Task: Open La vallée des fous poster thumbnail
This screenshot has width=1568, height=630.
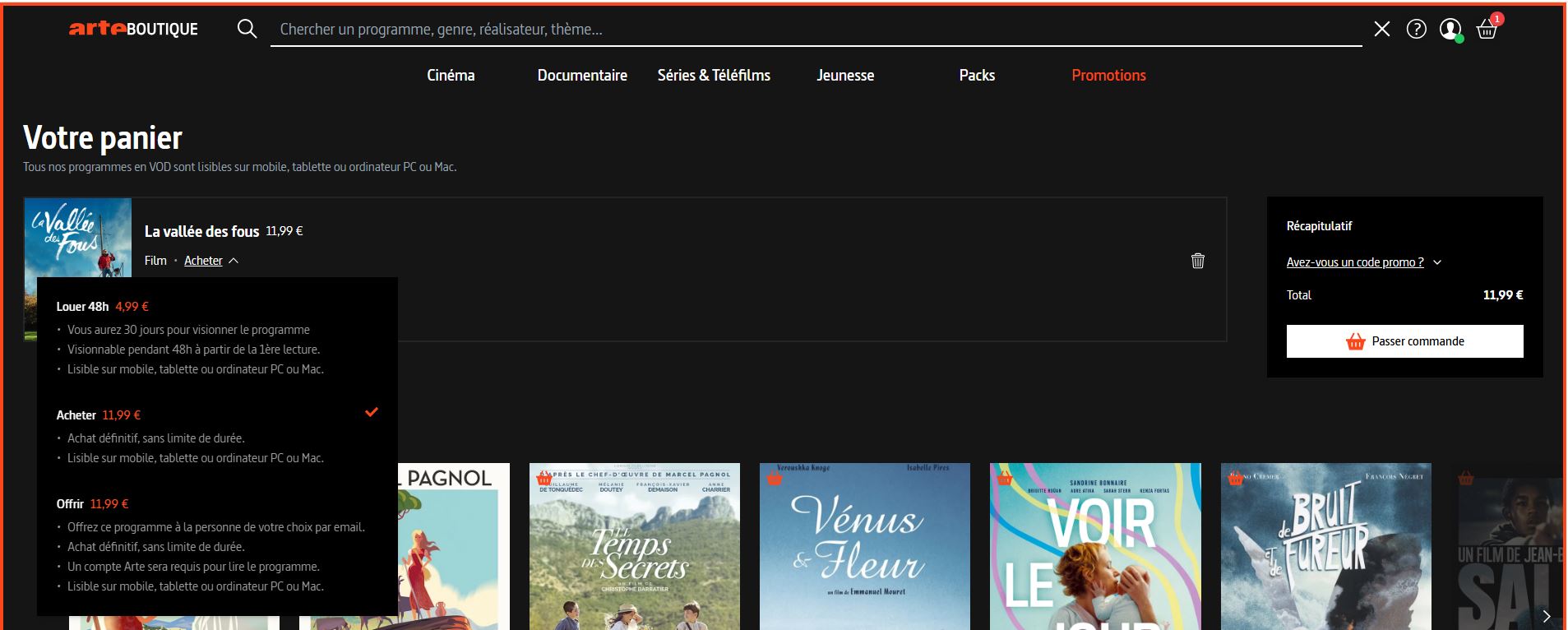Action: coord(77,238)
